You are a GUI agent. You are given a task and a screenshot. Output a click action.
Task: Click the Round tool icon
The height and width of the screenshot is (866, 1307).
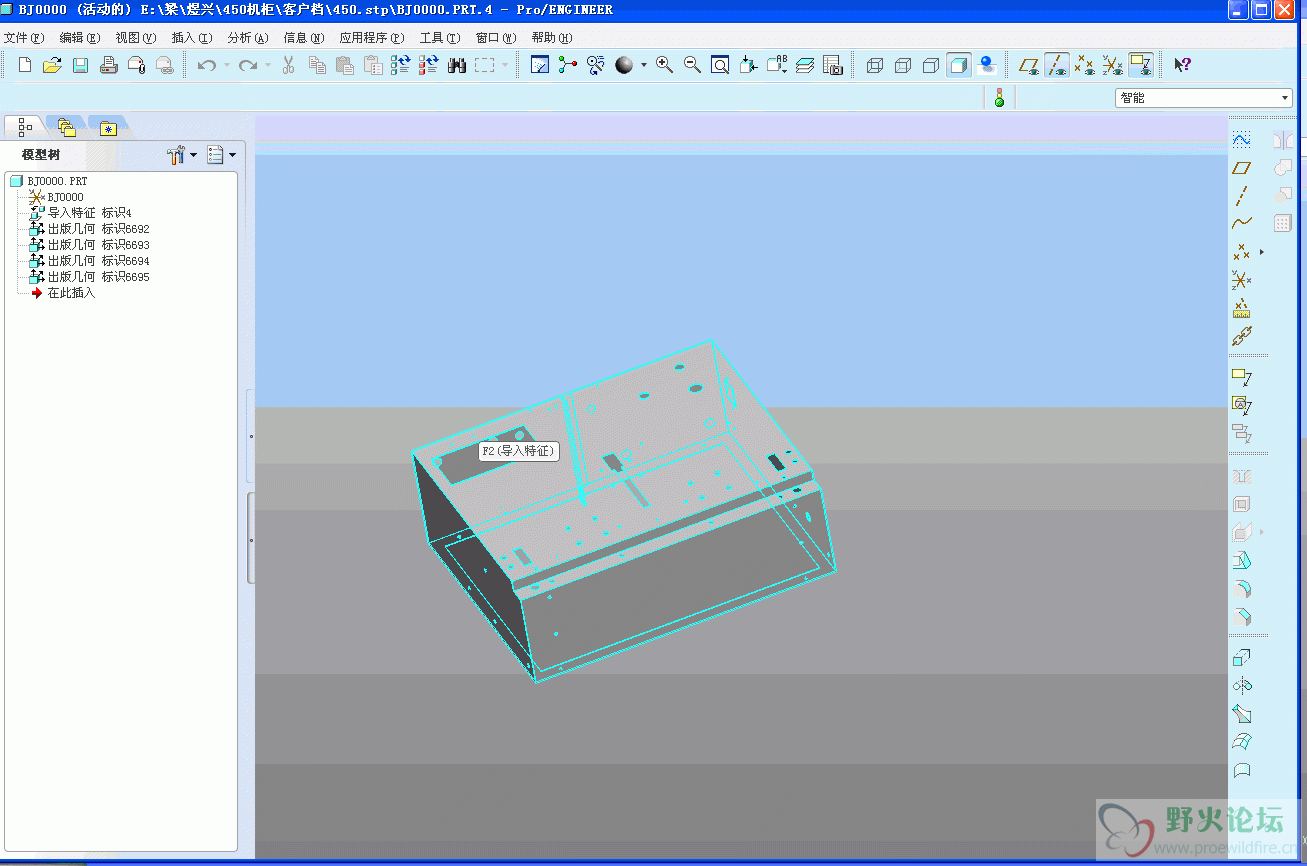(1241, 589)
